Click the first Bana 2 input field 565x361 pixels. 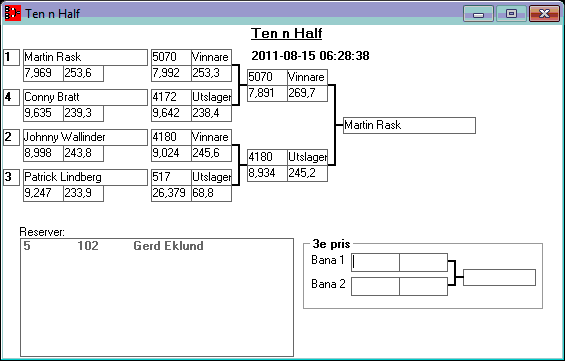pyautogui.click(x=375, y=286)
